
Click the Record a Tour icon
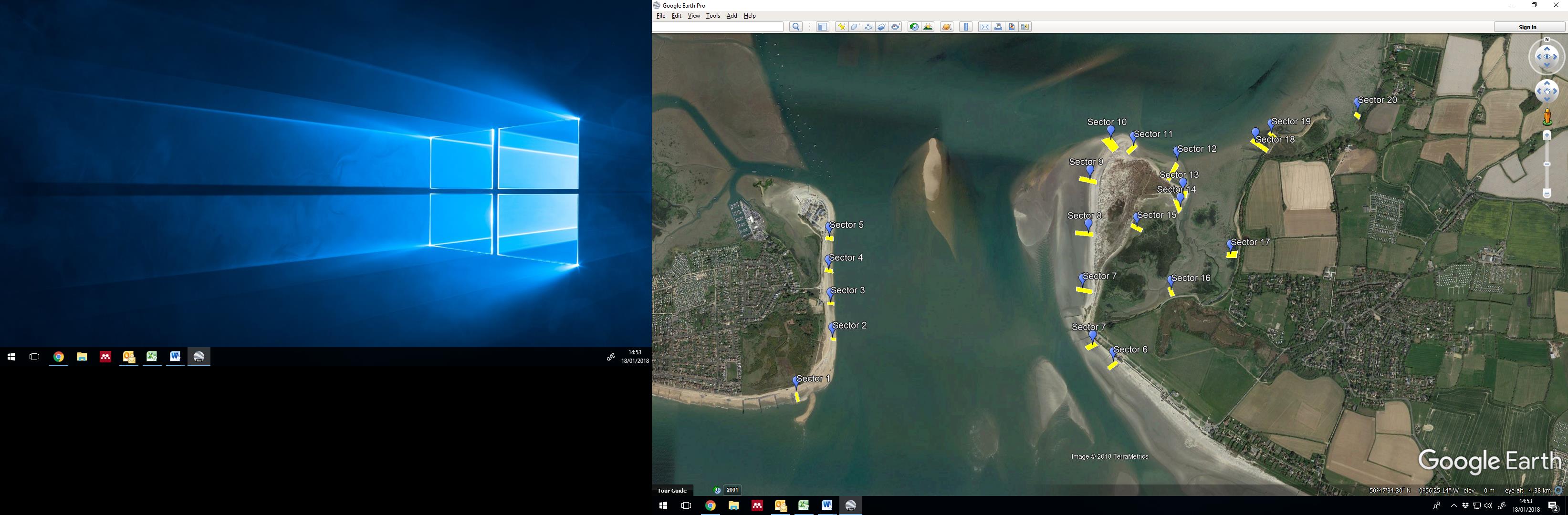click(896, 27)
